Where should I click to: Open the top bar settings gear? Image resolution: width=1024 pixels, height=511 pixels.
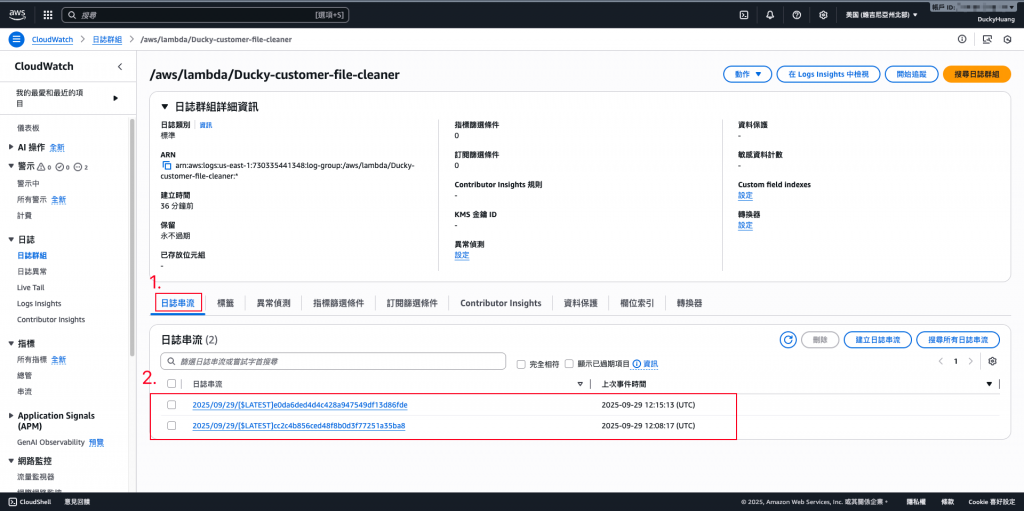[824, 14]
